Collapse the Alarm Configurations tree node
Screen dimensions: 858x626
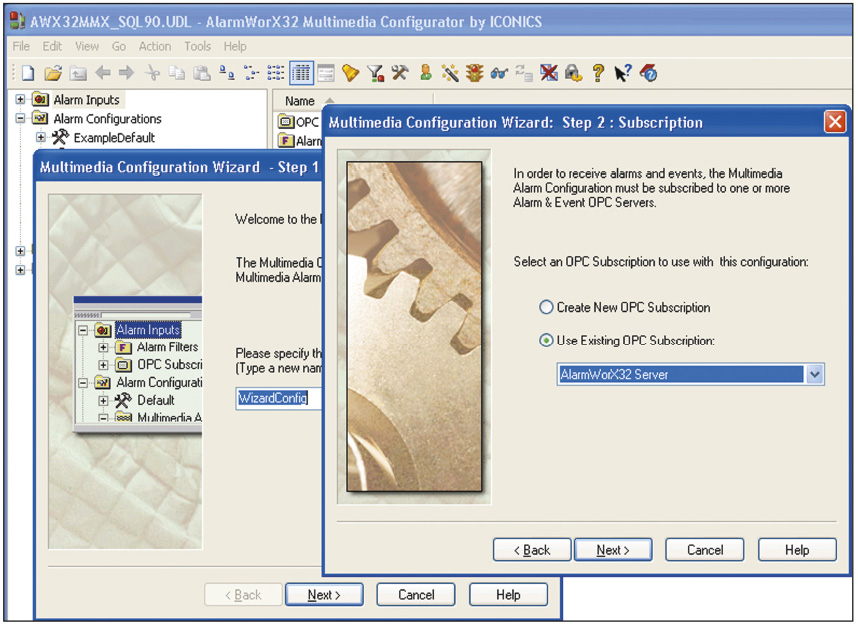coord(20,118)
